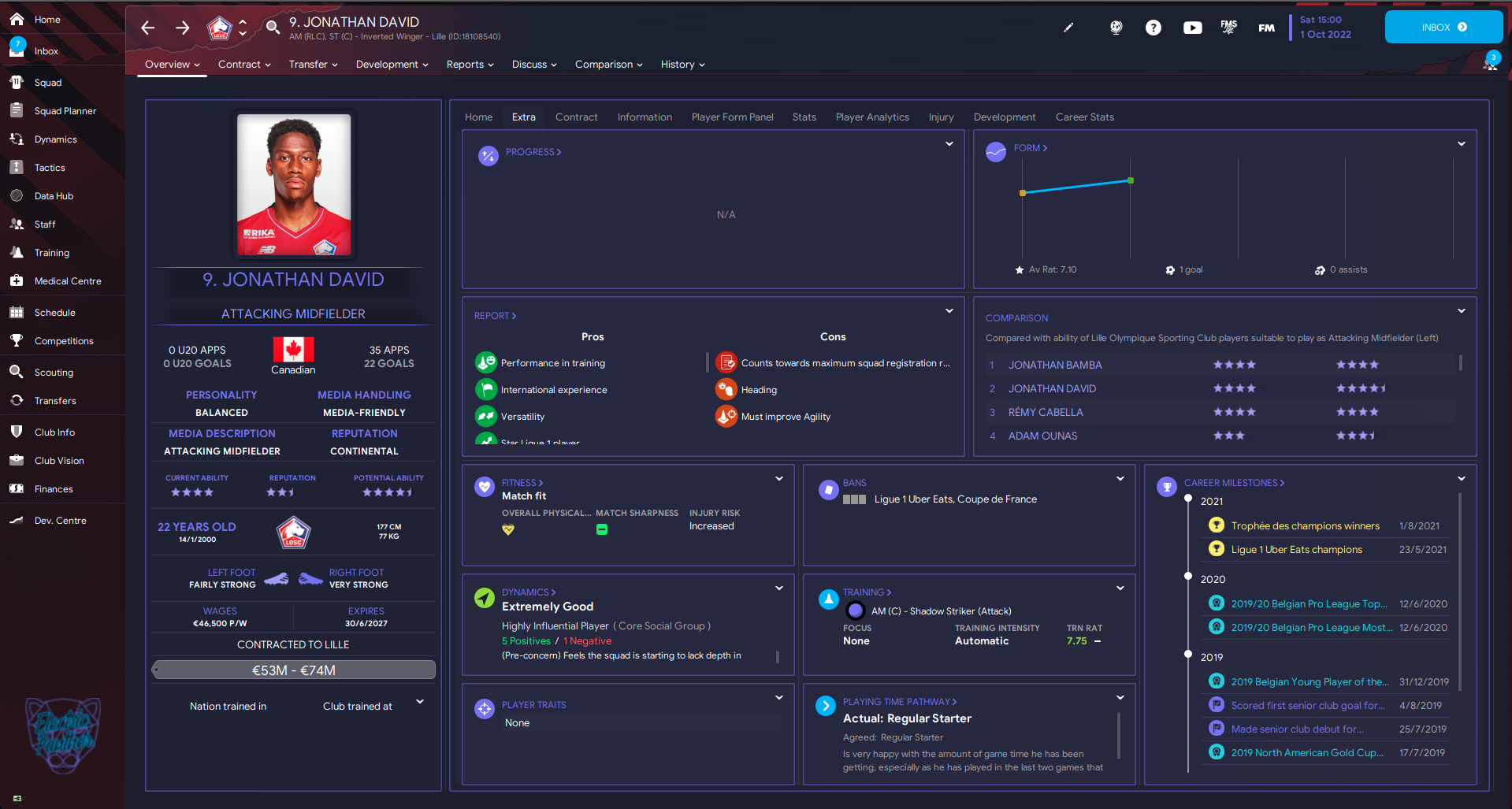1512x809 pixels.
Task: Switch to the Career Stats tab
Action: tap(1084, 117)
